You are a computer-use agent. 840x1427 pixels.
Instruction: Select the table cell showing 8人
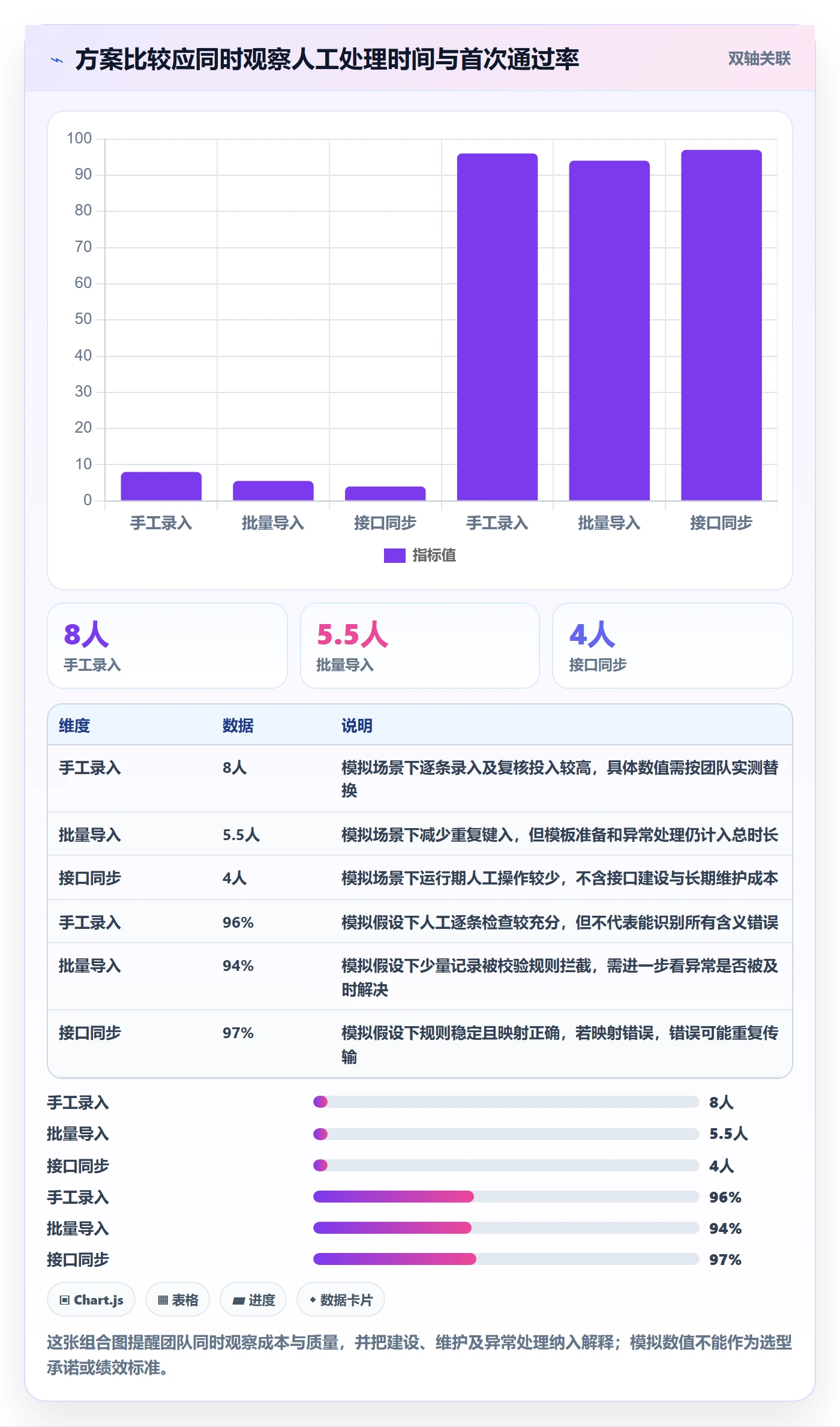[235, 768]
